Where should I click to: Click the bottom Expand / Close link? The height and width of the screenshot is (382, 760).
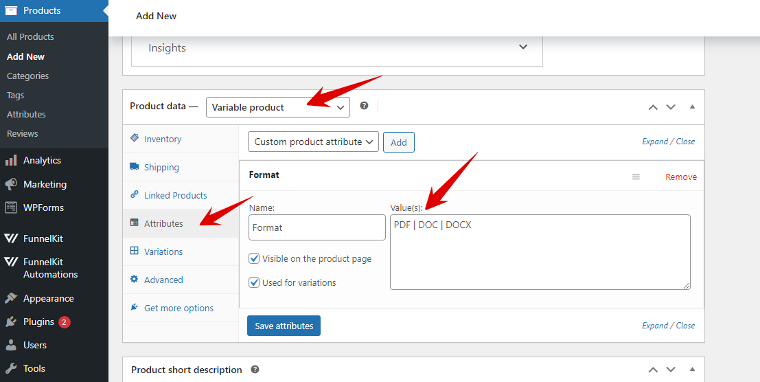click(668, 325)
